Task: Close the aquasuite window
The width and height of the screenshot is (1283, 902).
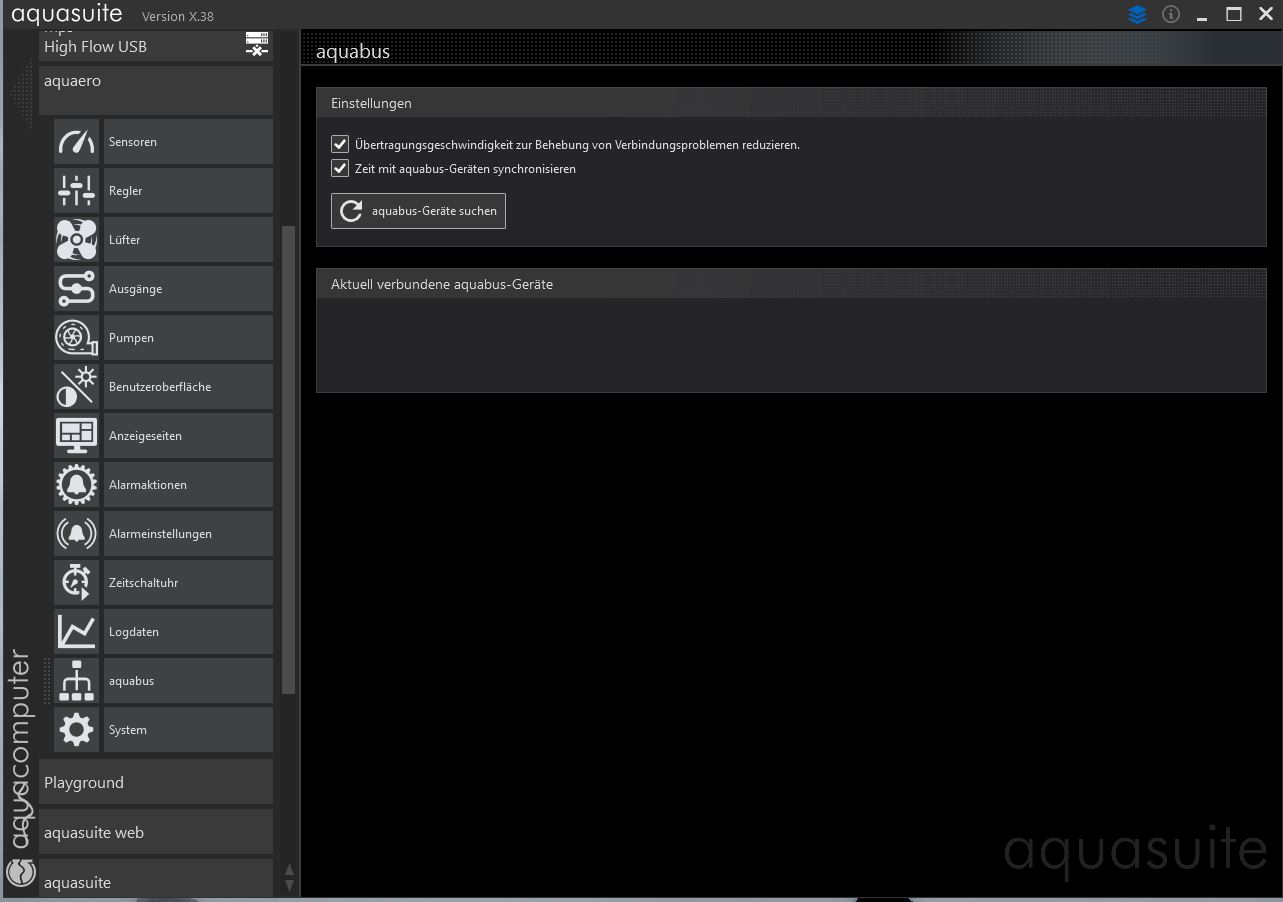Action: coord(1264,15)
